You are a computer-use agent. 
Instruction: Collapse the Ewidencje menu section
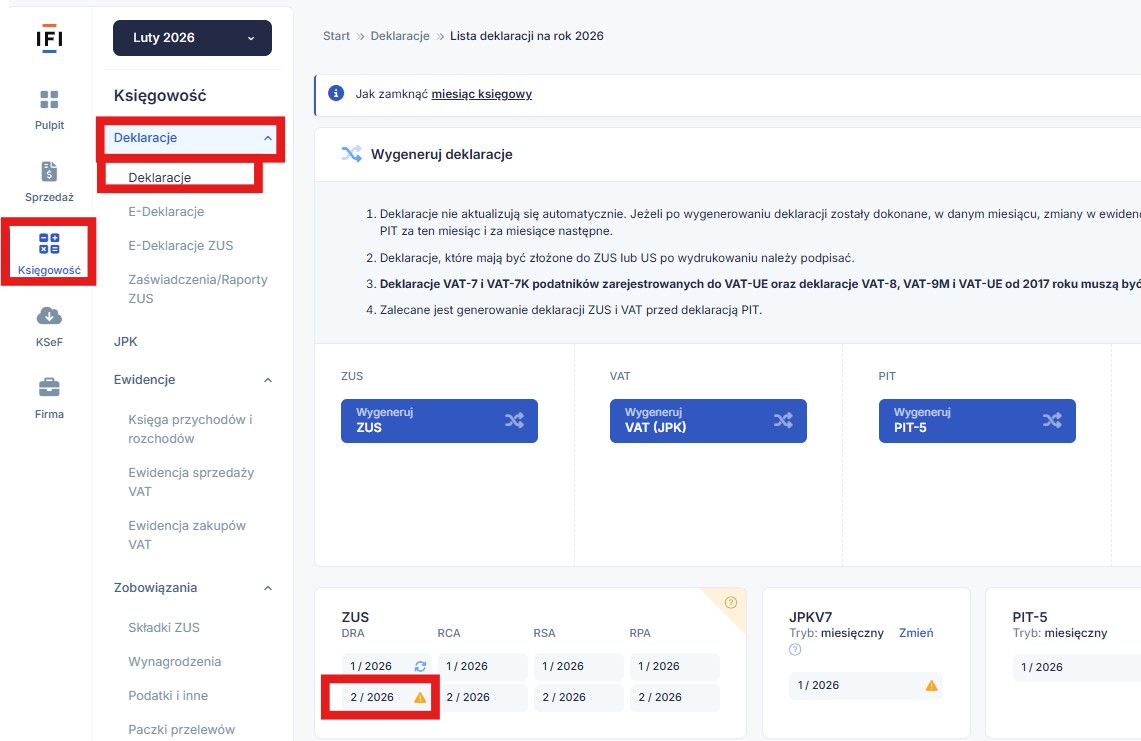click(x=267, y=380)
